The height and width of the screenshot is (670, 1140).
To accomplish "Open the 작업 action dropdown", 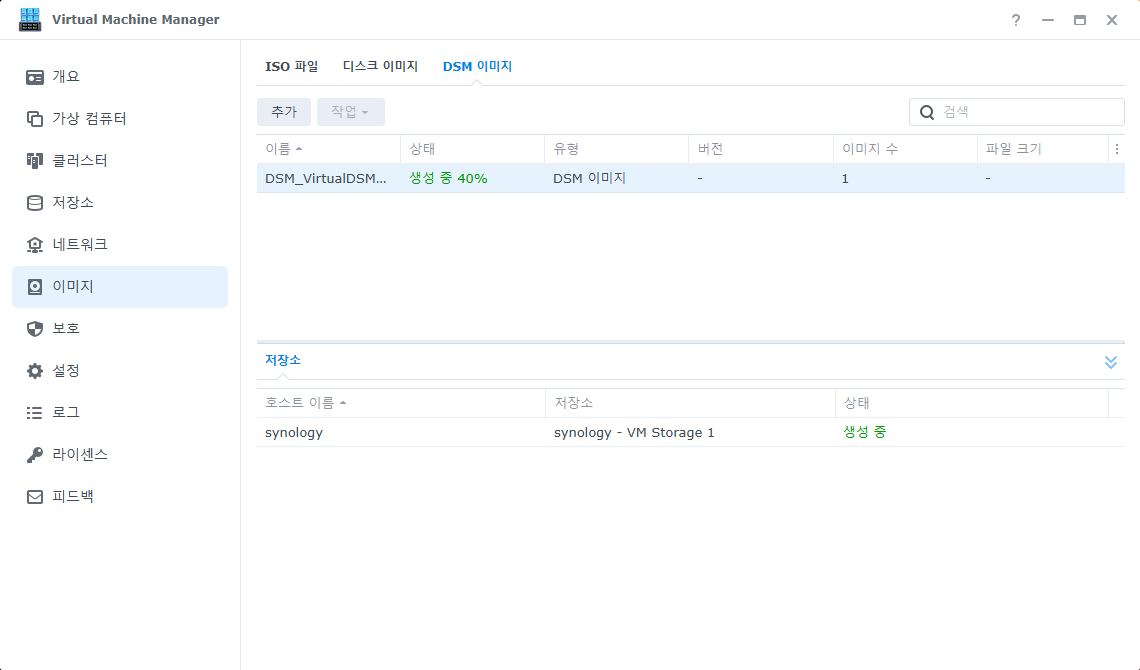I will (x=350, y=112).
